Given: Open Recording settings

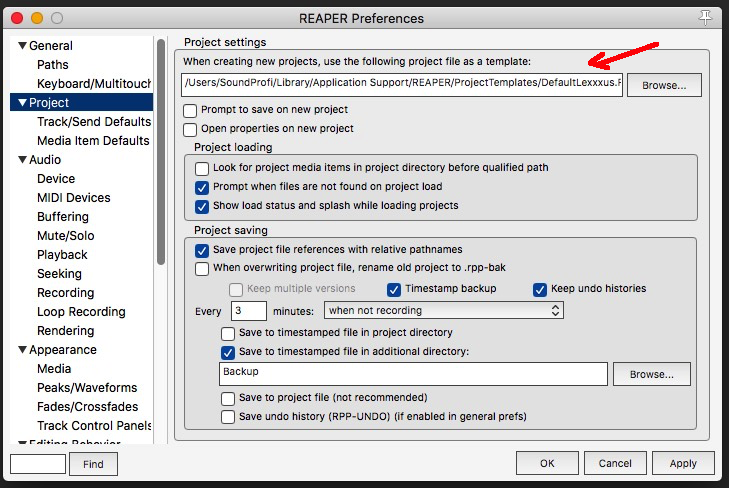Looking at the screenshot, I should pos(66,293).
